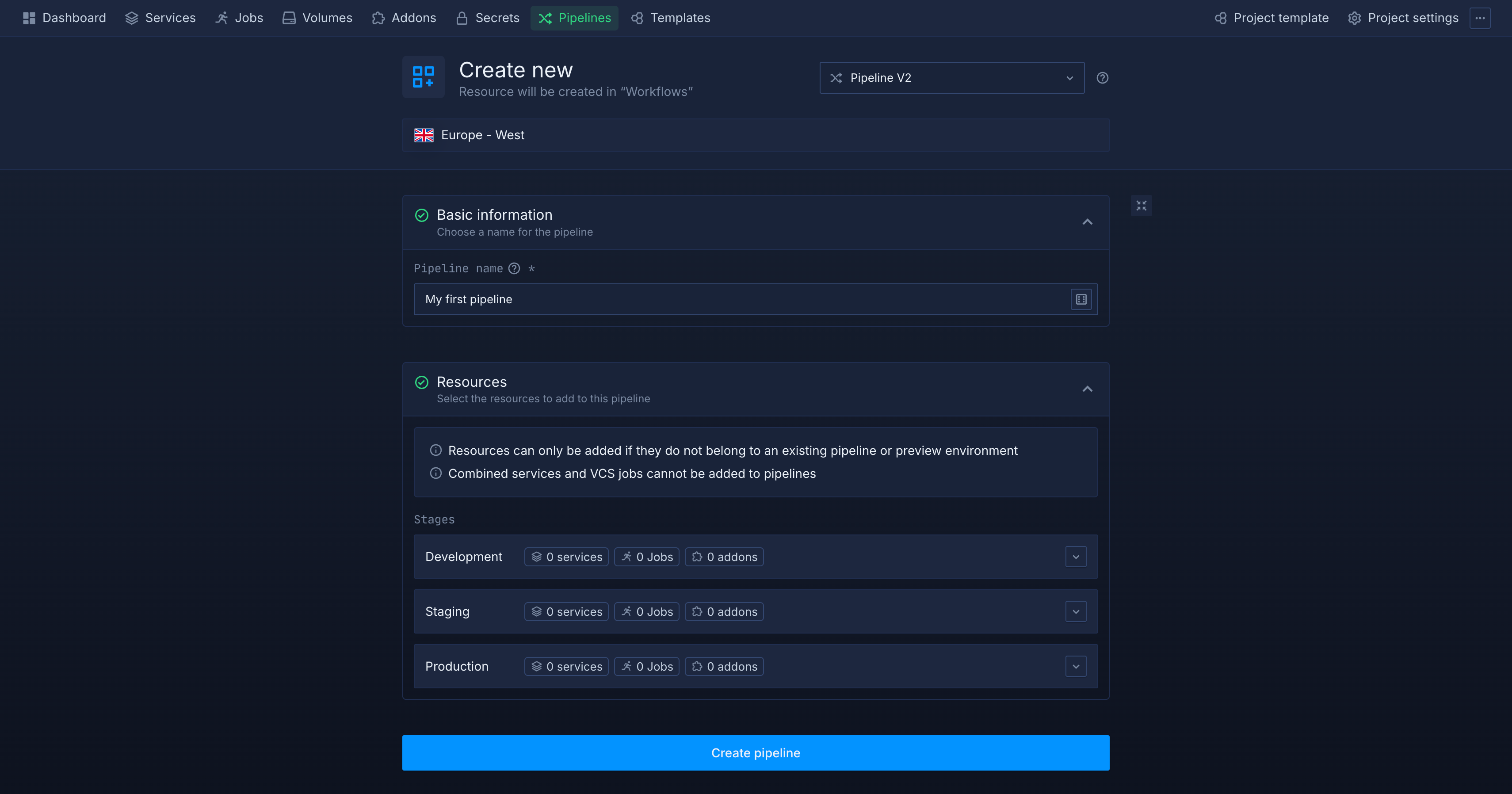Go to the Services section
This screenshot has width=1512, height=794.
160,18
